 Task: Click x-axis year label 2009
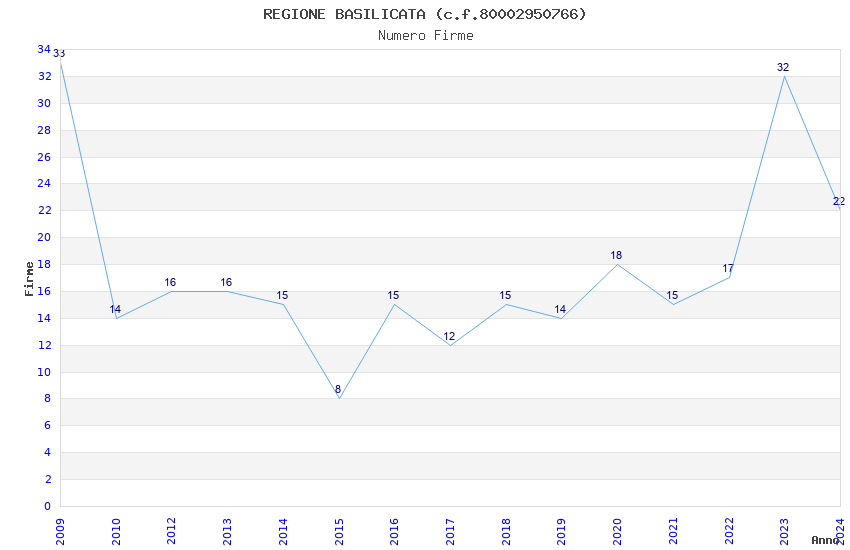click(x=60, y=532)
